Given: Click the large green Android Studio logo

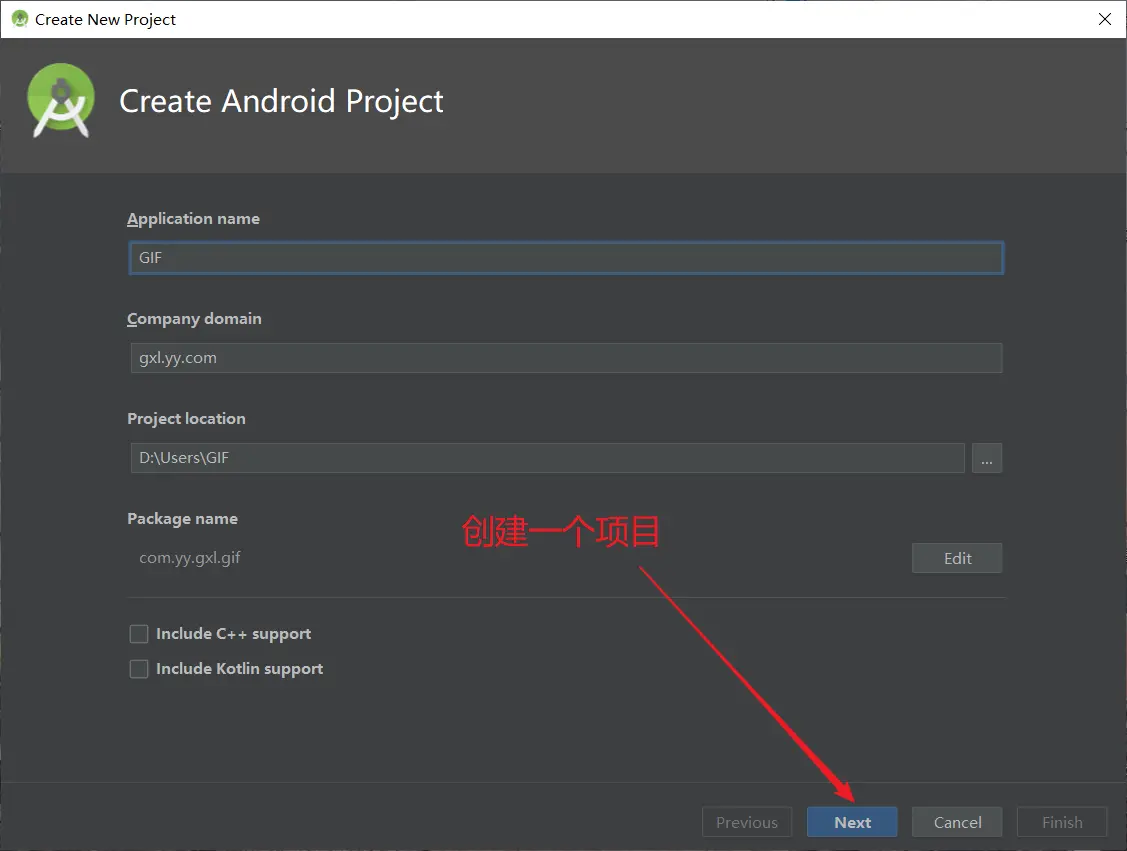Looking at the screenshot, I should coord(61,100).
